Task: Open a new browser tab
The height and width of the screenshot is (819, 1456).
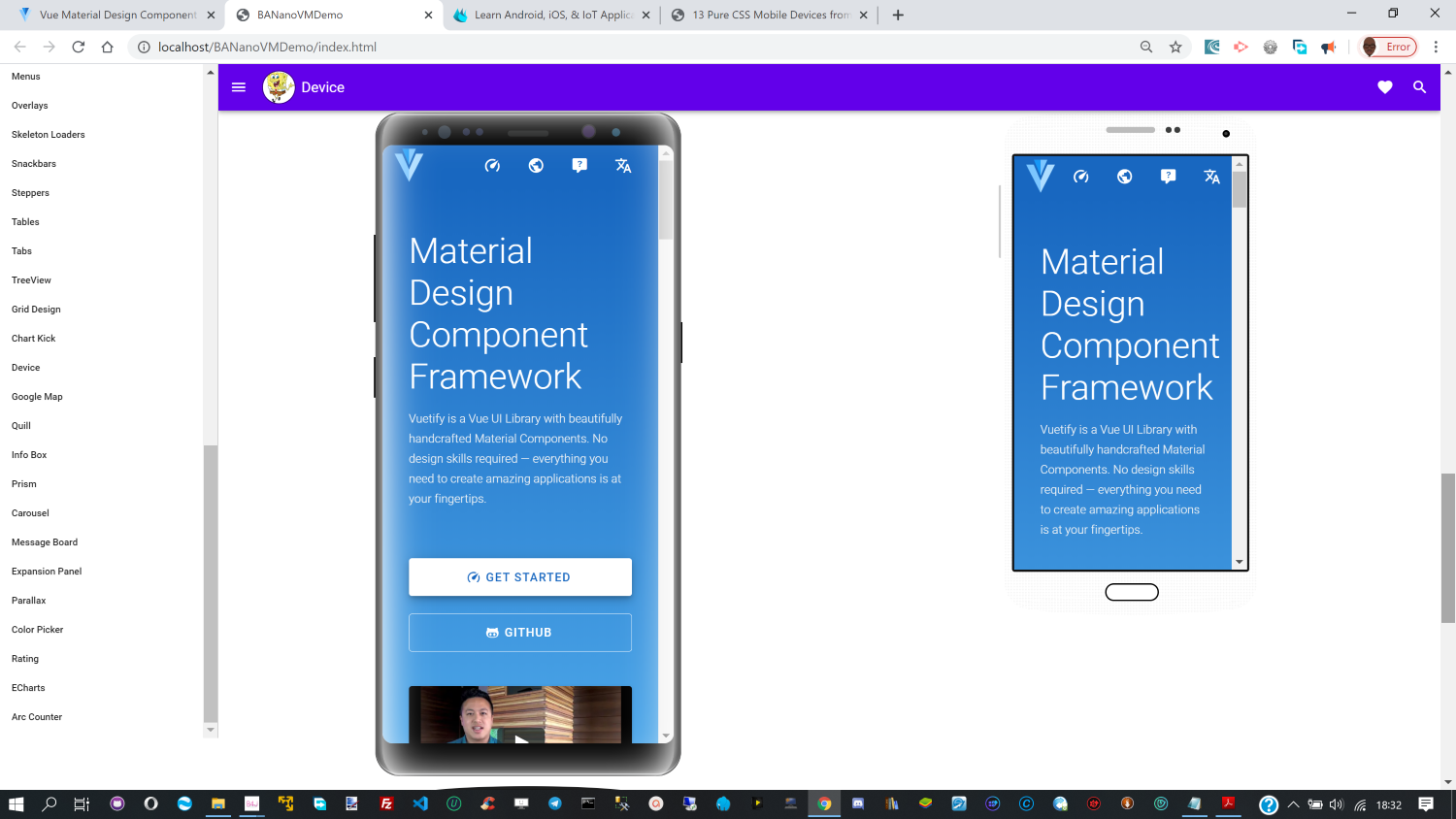Action: (x=898, y=15)
